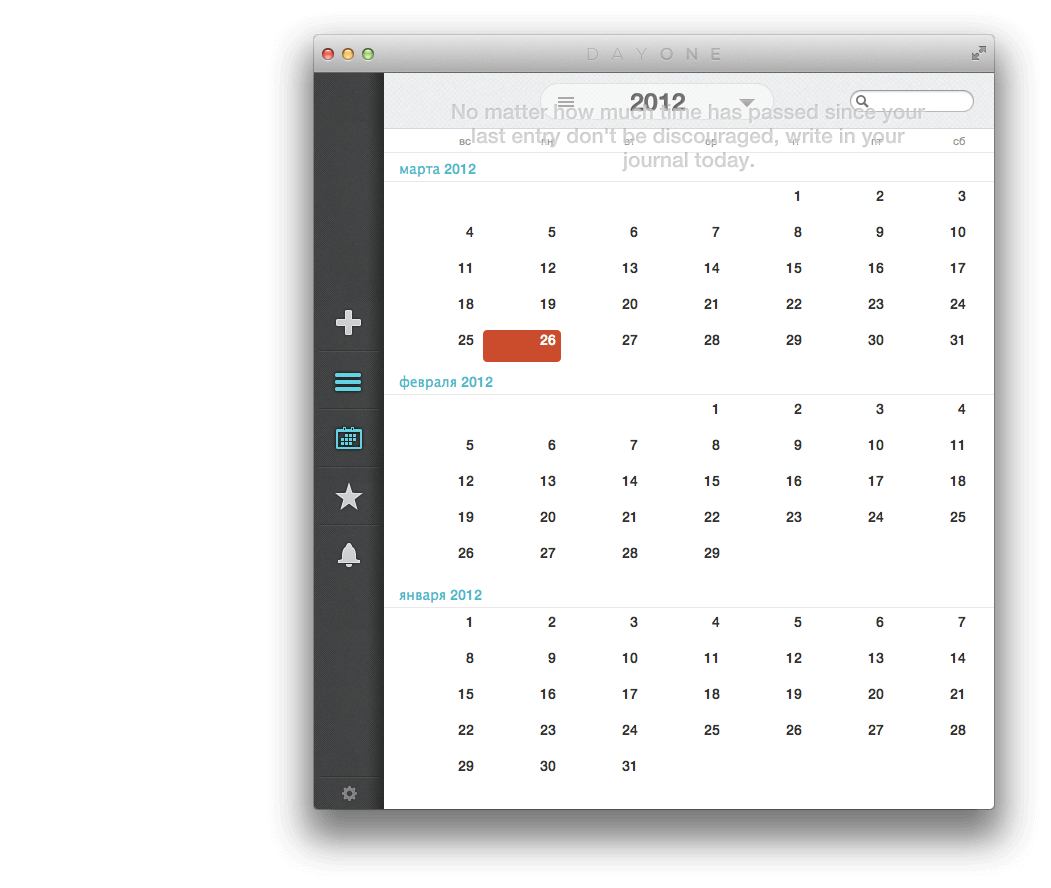Select January 22 in the calendar

click(x=465, y=731)
